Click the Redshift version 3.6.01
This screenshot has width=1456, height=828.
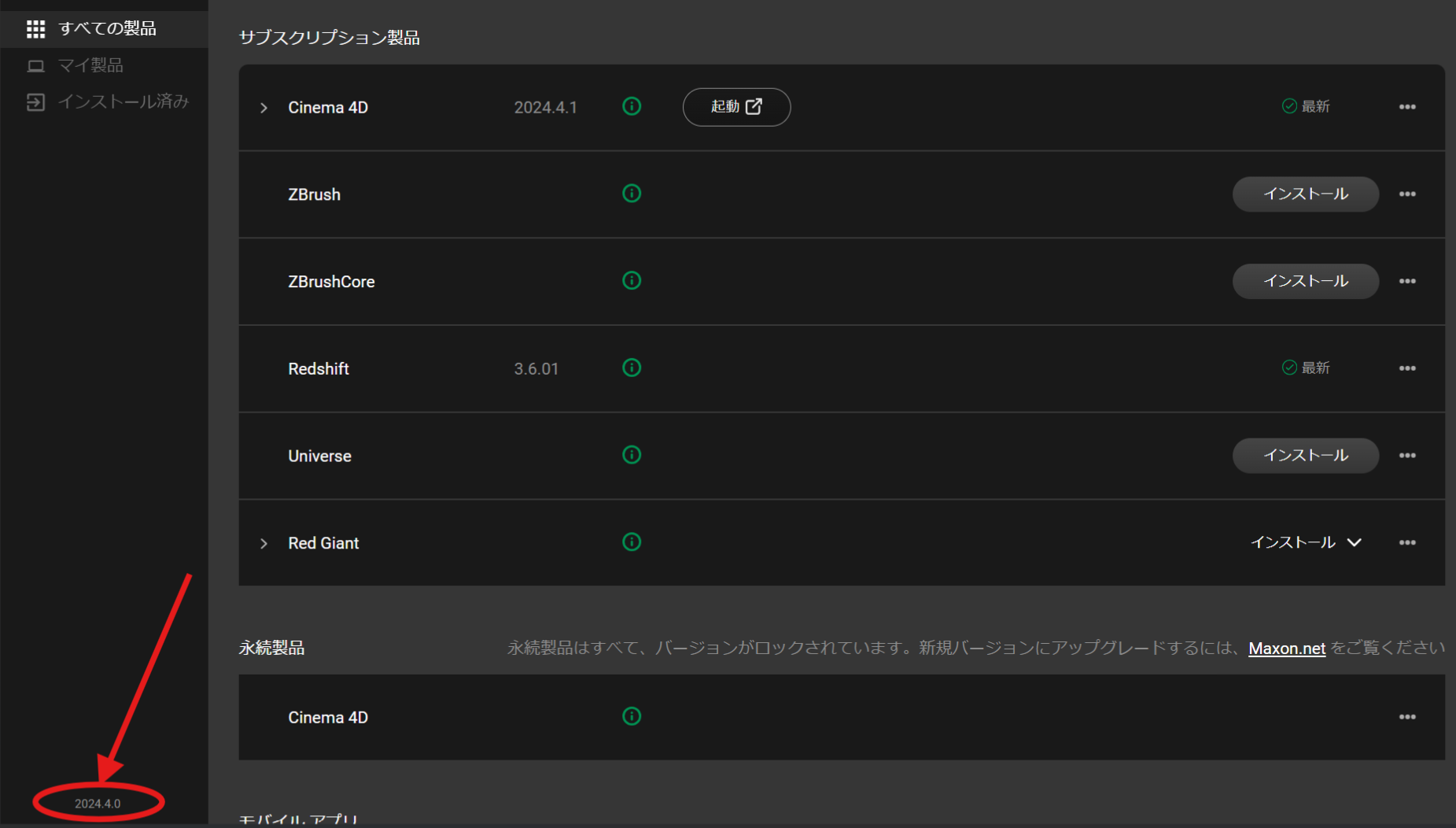tap(536, 369)
